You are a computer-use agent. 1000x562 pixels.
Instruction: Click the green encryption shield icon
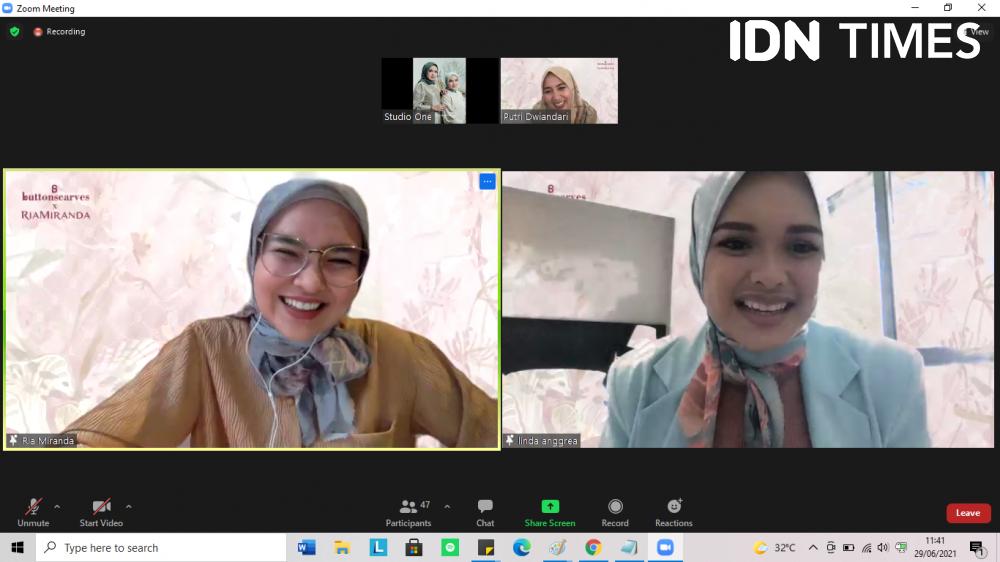[15, 31]
